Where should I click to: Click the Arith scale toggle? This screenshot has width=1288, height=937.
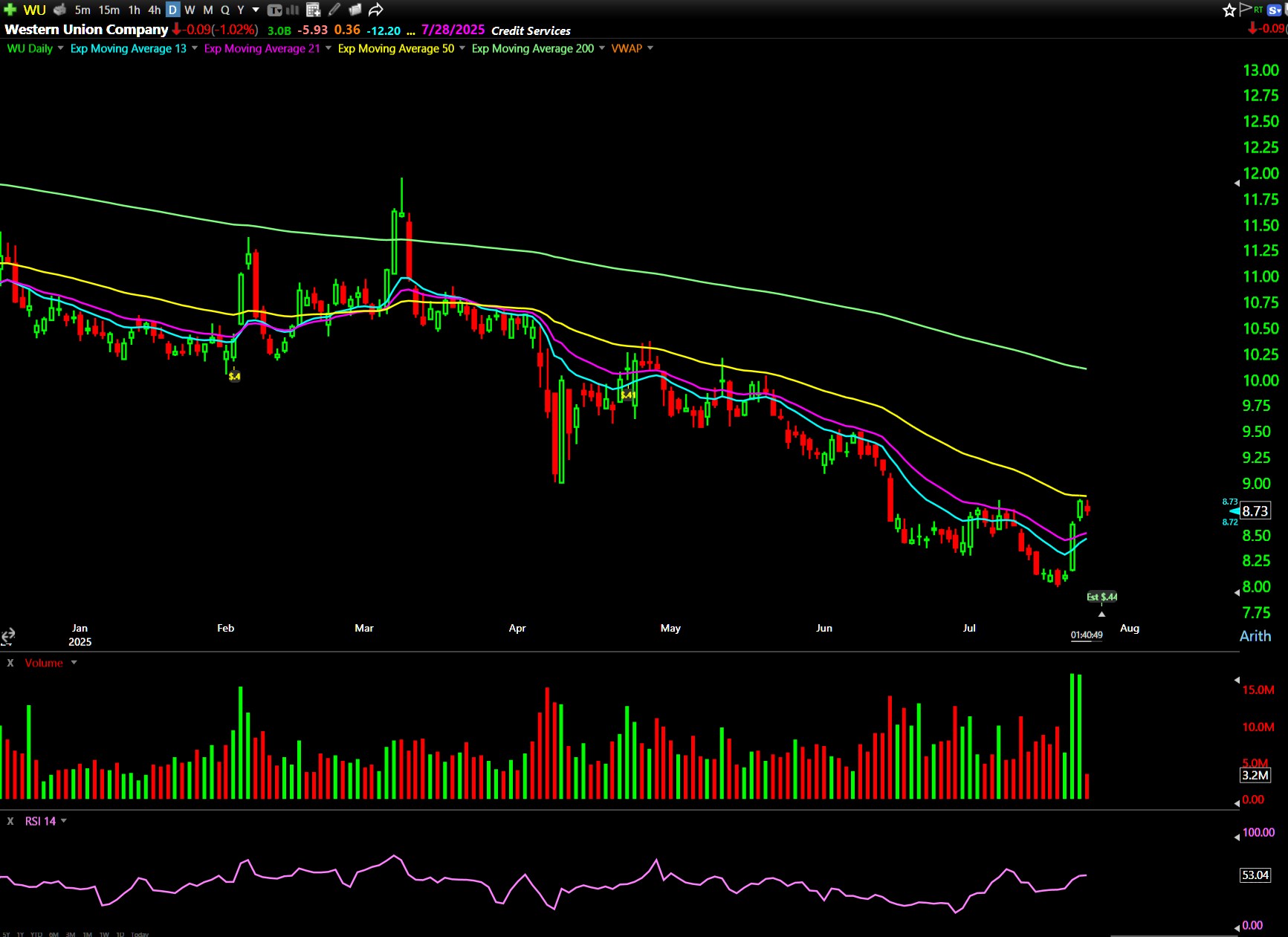(x=1255, y=636)
